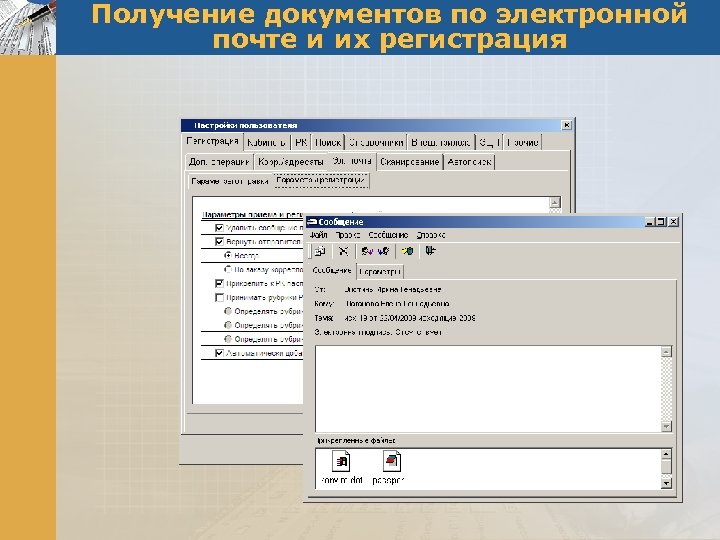Image resolution: width=720 pixels, height=540 pixels.
Task: Enable the Принимать рубрики РК checkbox
Action: [x=219, y=298]
